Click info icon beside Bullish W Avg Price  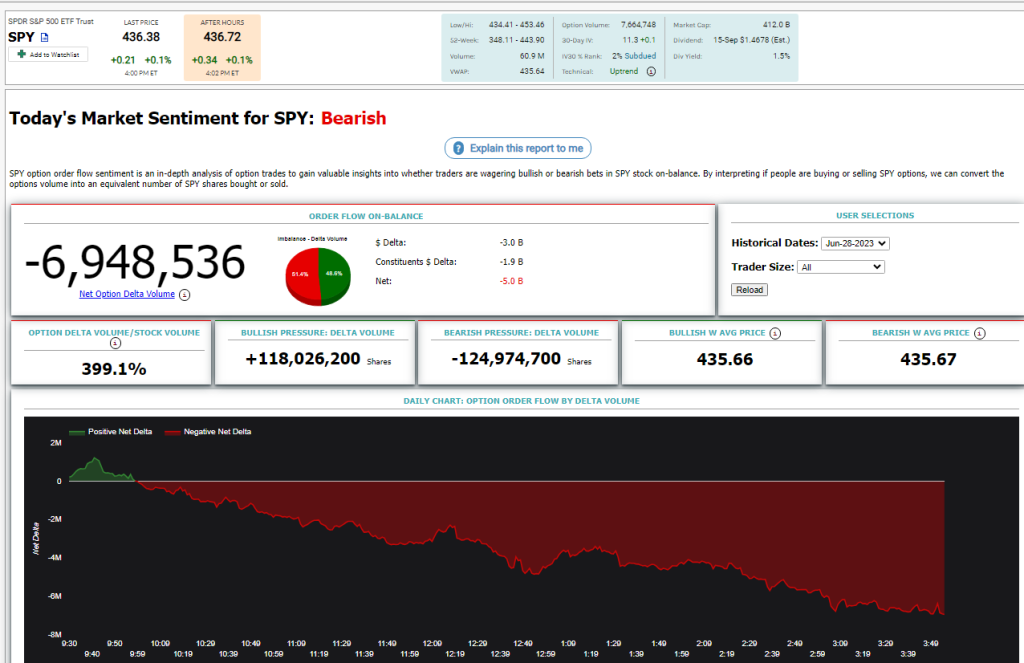(x=775, y=334)
